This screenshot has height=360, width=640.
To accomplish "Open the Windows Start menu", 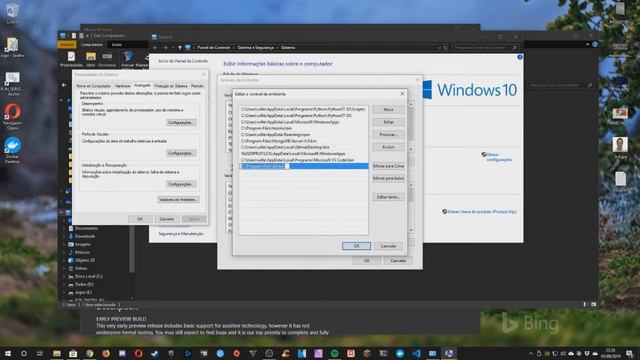I will [7, 353].
